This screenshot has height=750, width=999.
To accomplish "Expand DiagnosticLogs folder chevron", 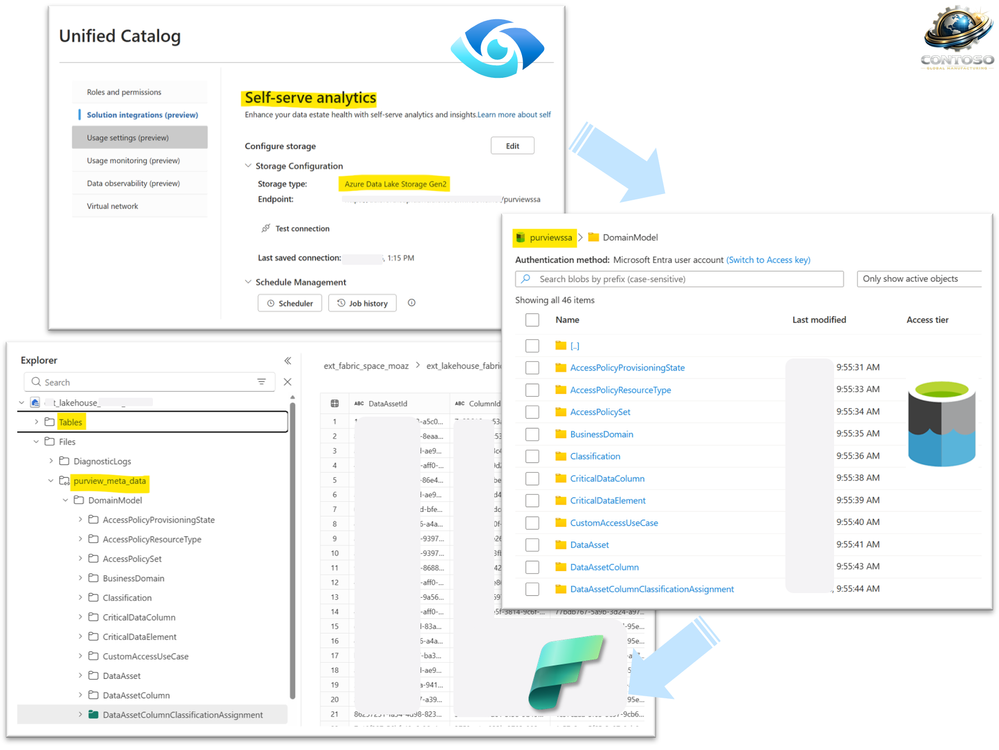I will (51, 461).
